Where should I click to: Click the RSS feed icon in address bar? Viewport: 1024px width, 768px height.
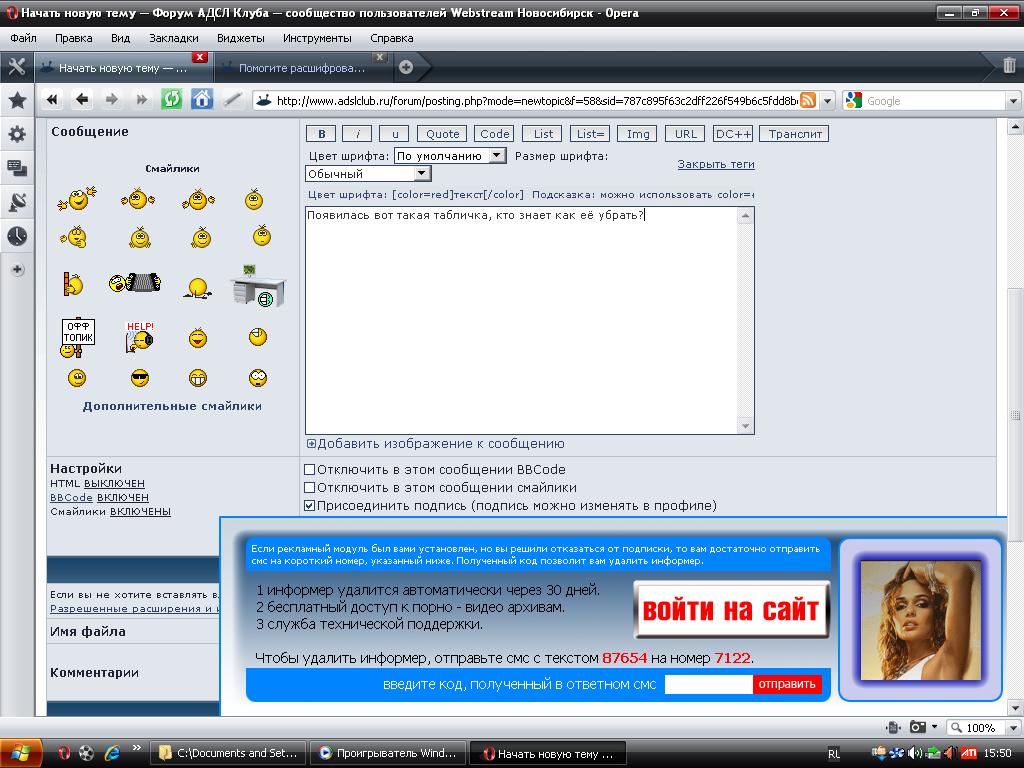coord(807,101)
